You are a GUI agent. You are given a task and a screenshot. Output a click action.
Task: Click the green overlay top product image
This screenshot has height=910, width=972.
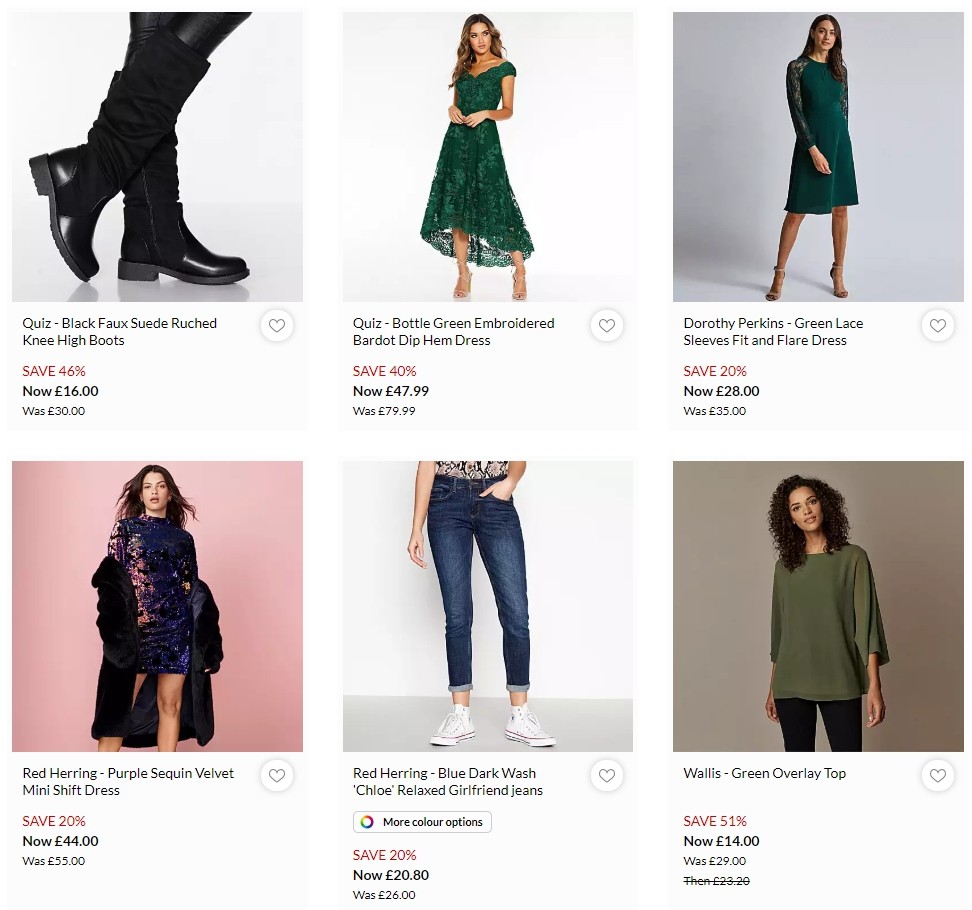pos(818,606)
